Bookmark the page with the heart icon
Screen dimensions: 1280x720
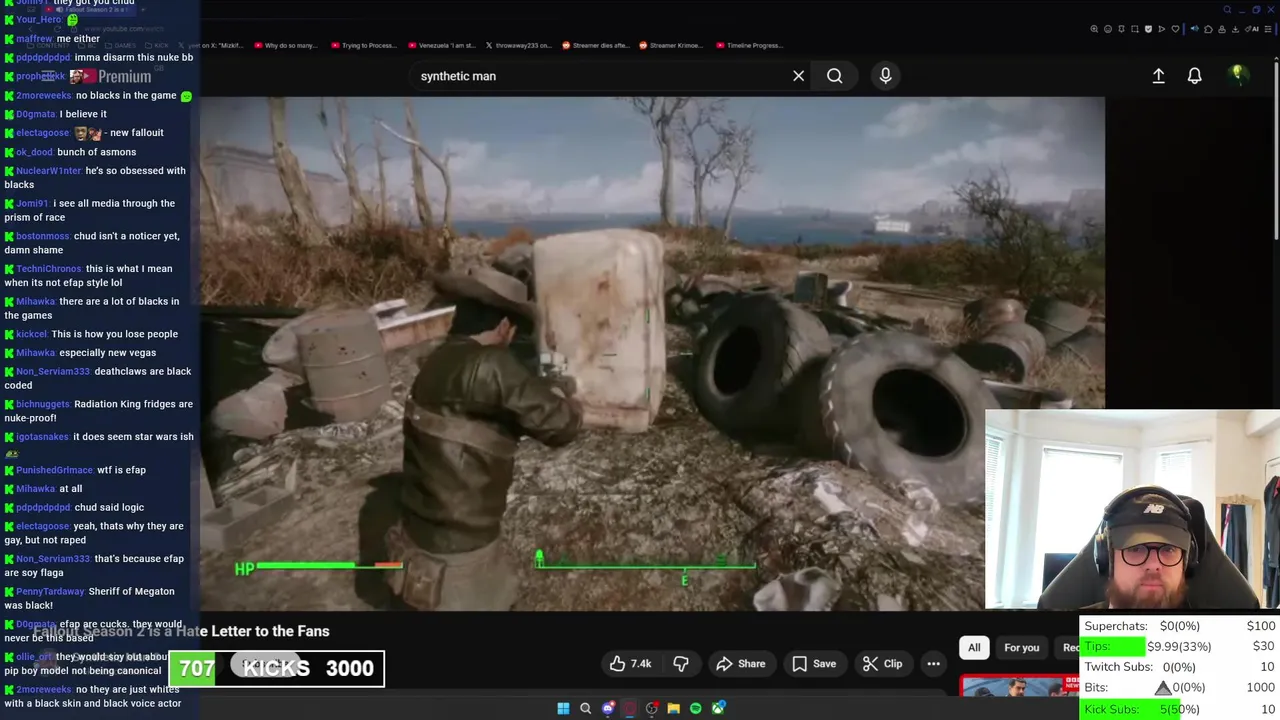click(1175, 29)
